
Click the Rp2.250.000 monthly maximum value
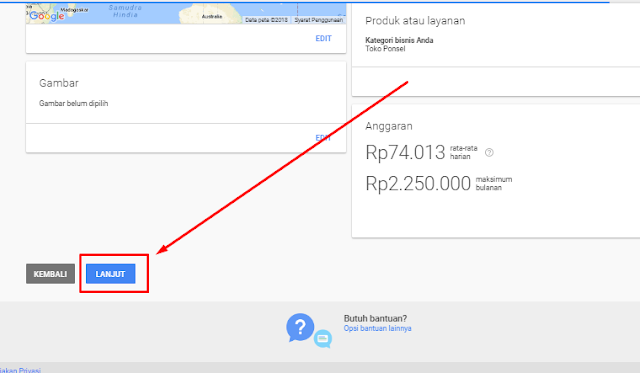tap(418, 183)
